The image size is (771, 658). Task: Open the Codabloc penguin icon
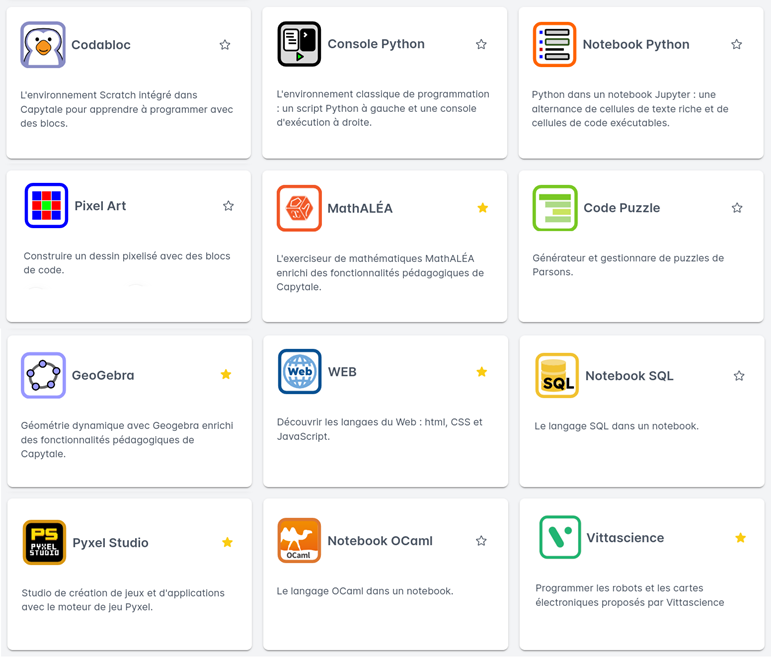click(x=43, y=45)
